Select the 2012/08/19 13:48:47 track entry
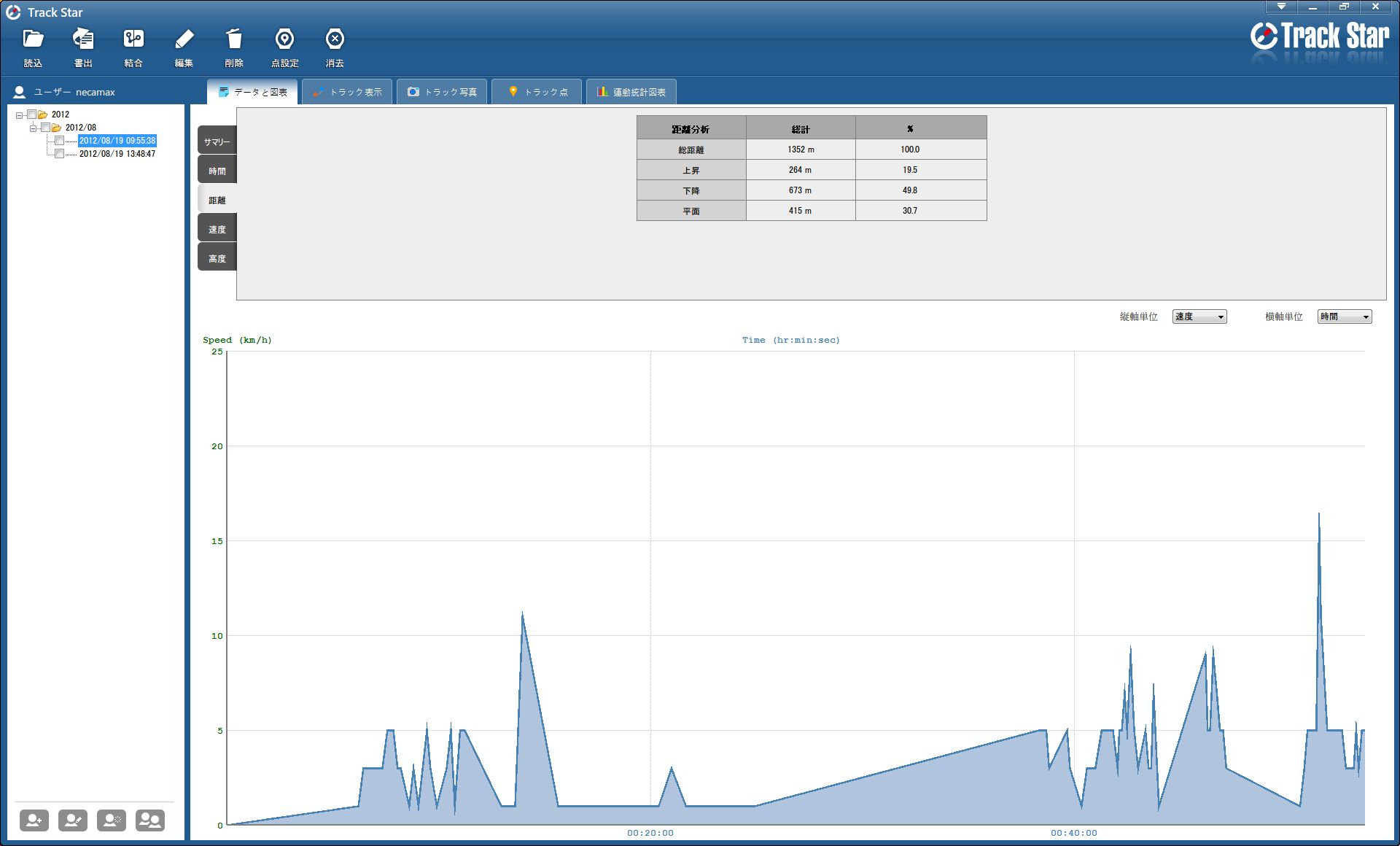Screen dimensions: 1400x846 [x=117, y=154]
